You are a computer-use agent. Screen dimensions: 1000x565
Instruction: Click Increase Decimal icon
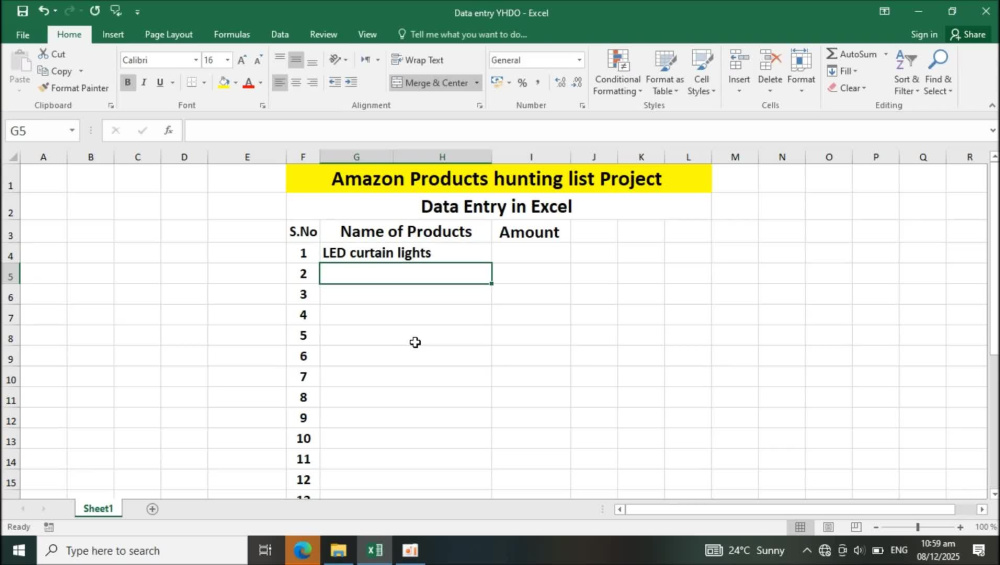[x=560, y=82]
